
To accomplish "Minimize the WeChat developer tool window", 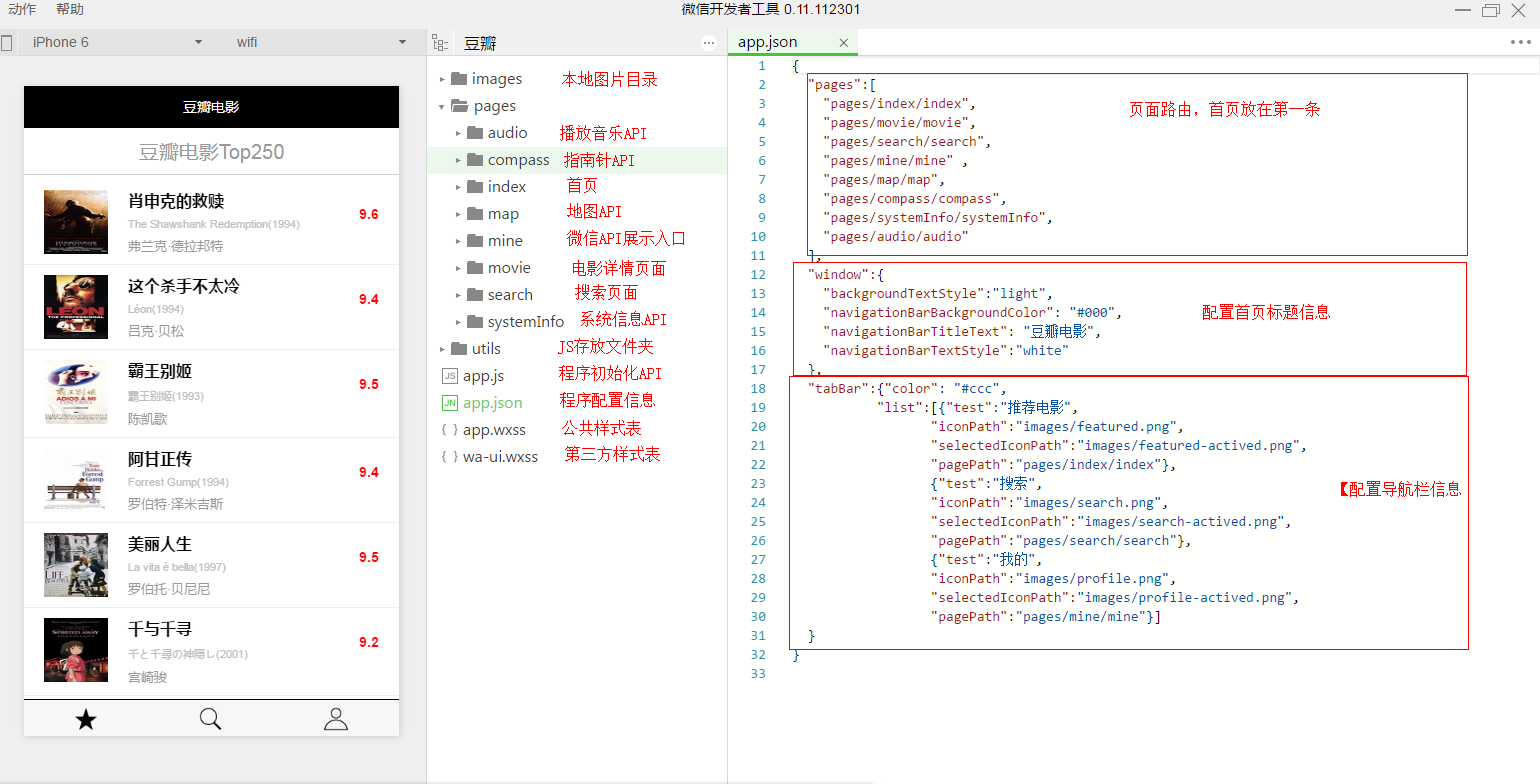I will [x=1463, y=10].
